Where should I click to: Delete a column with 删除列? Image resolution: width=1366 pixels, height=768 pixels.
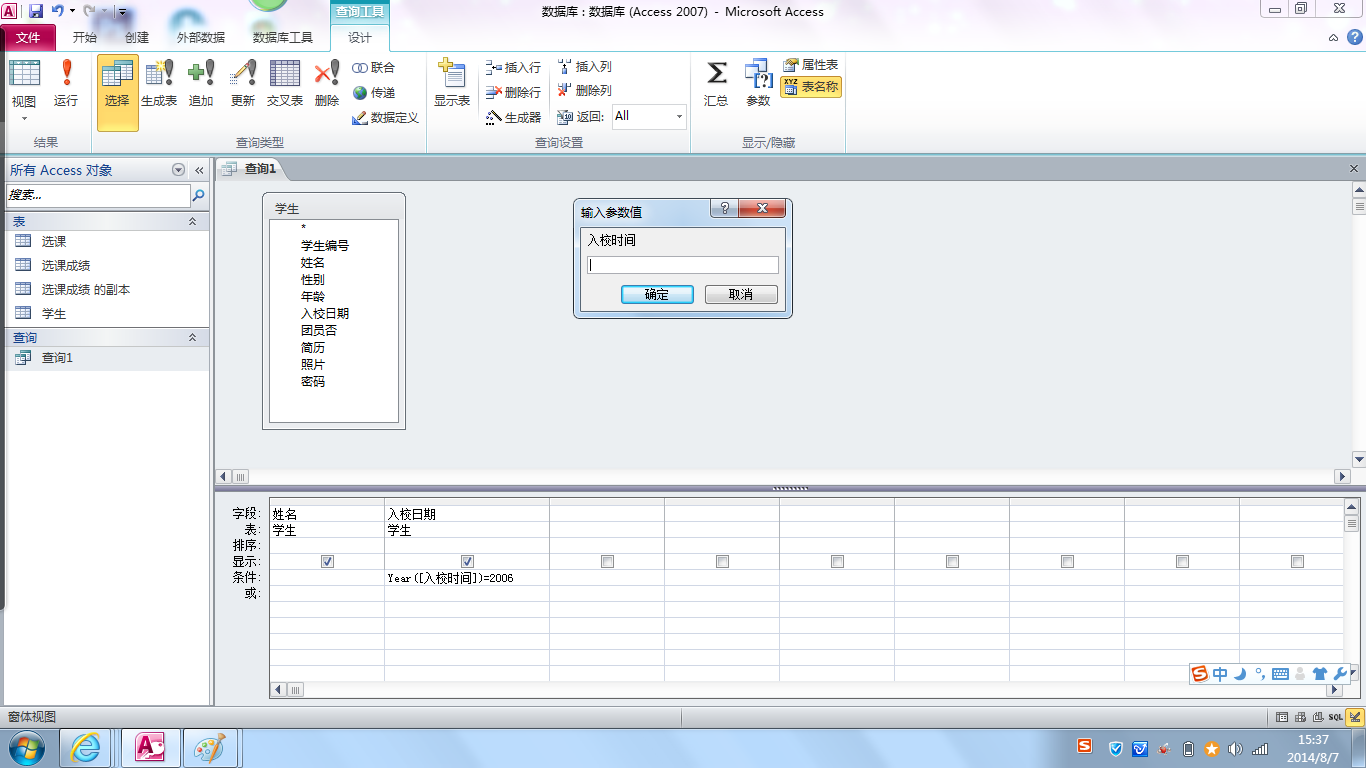(x=584, y=91)
